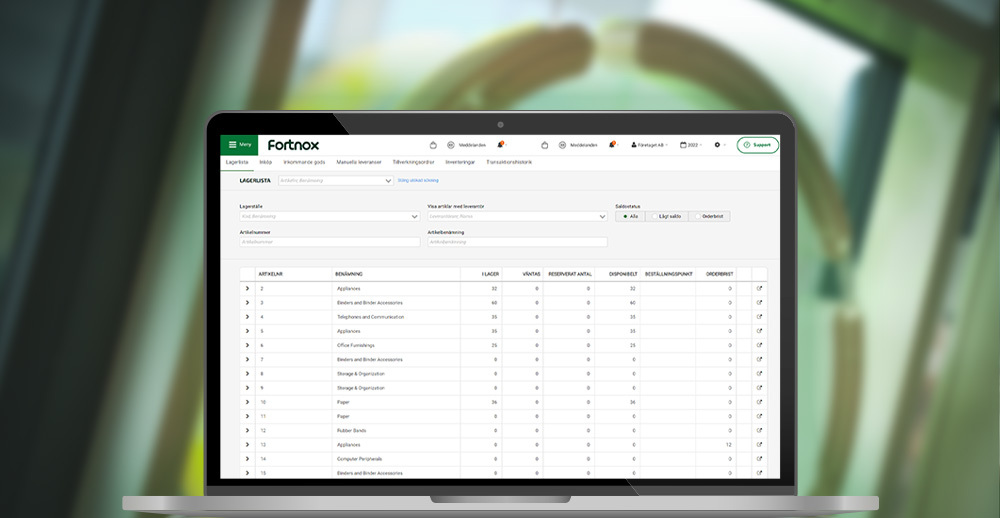Click the Support button
Image resolution: width=1000 pixels, height=518 pixels.
pos(758,145)
